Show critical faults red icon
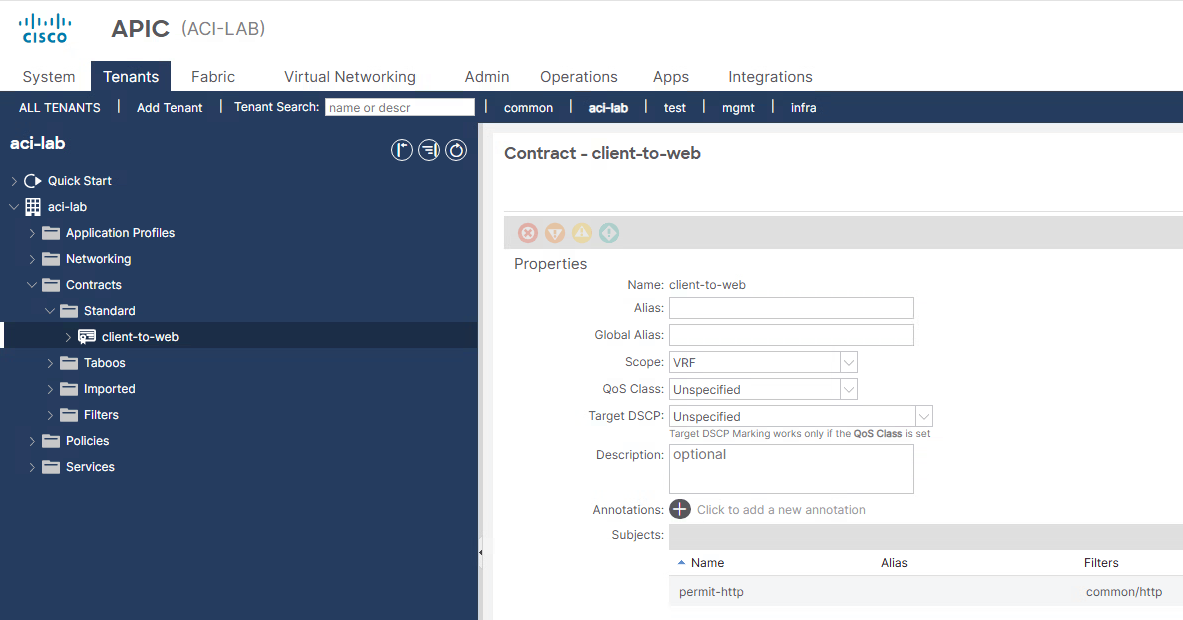The width and height of the screenshot is (1183, 620). (x=528, y=233)
